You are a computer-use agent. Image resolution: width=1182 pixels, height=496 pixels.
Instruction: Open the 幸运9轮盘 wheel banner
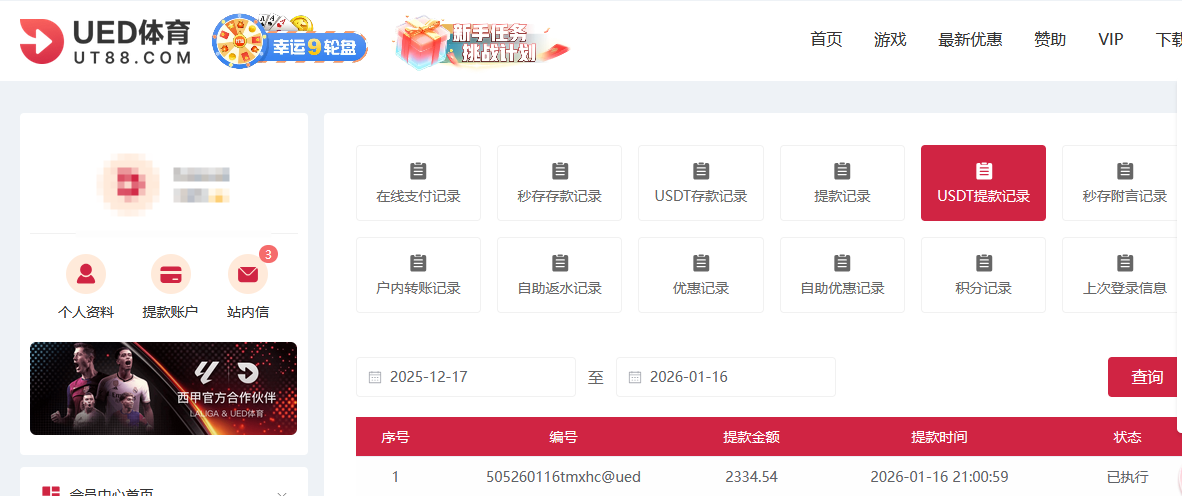[290, 43]
